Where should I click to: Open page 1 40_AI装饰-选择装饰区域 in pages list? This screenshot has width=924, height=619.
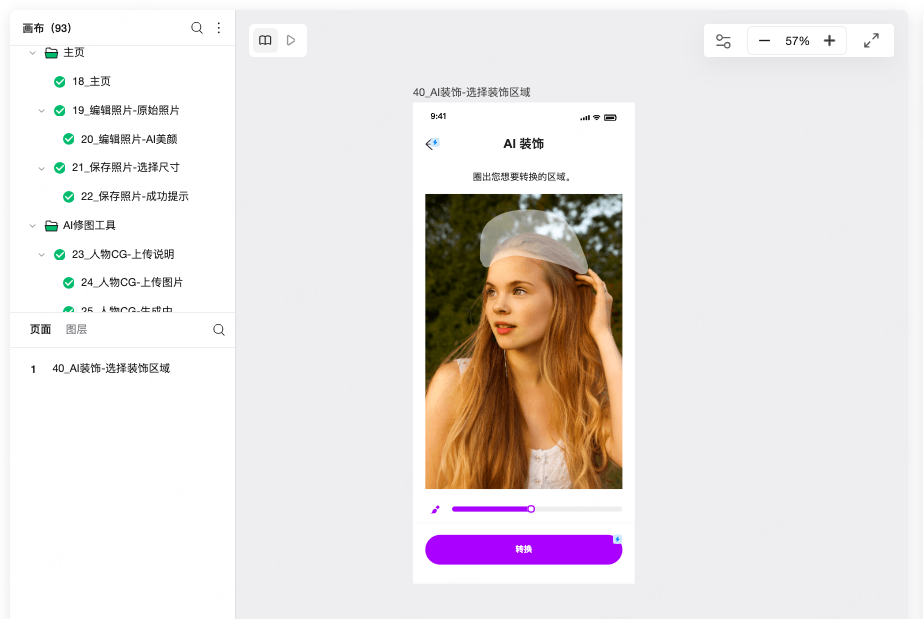coord(111,368)
